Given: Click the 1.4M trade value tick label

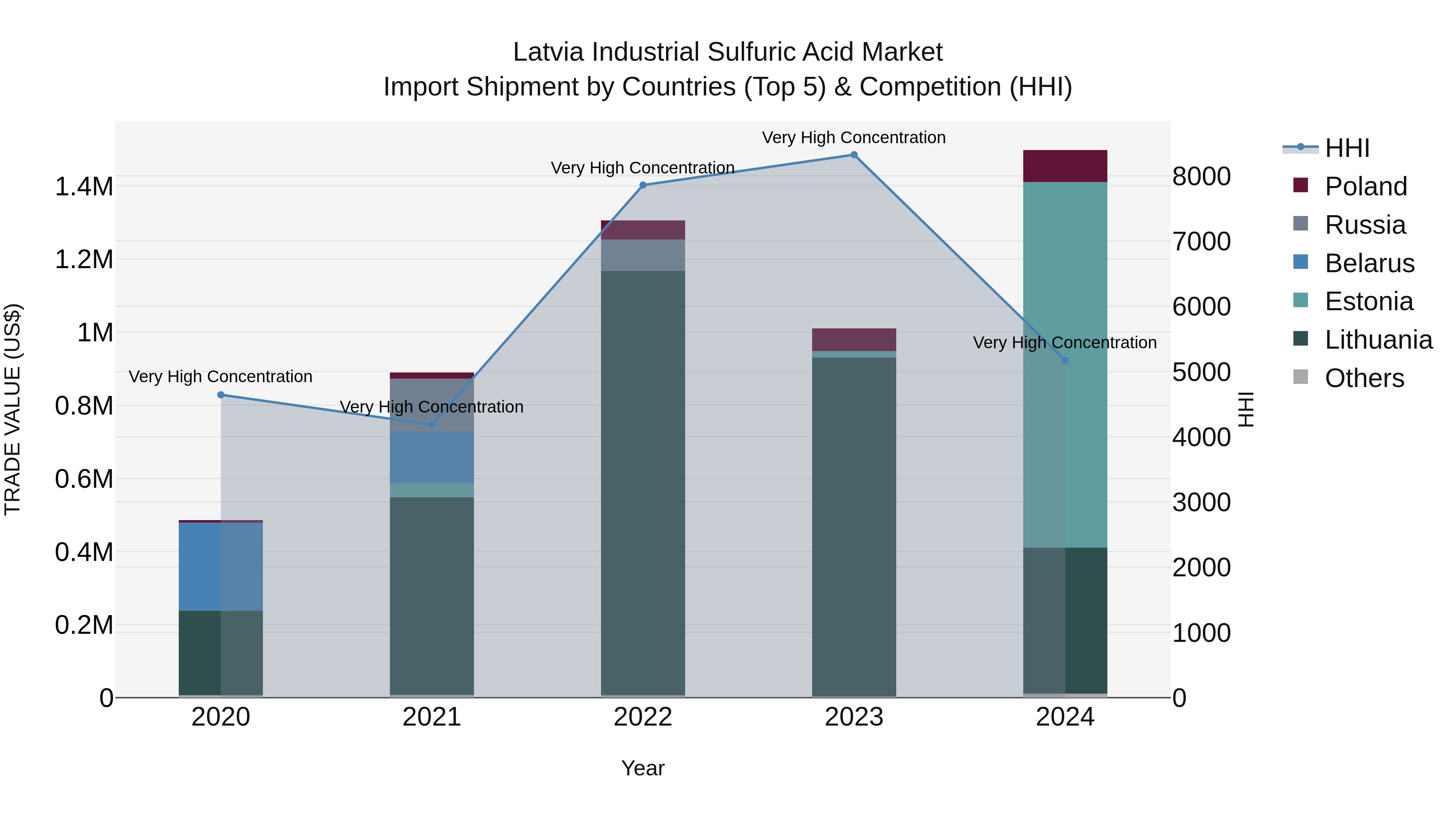Looking at the screenshot, I should click(x=84, y=186).
